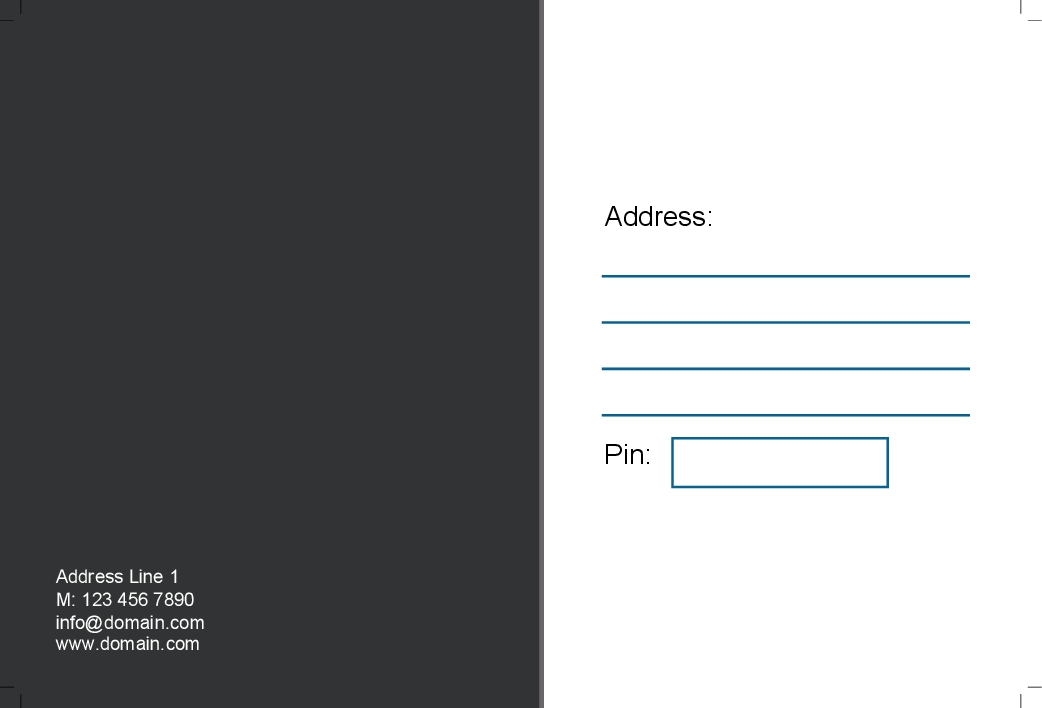Select the fourth blue address line
Screen dimensions: 1042x708
tap(785, 415)
